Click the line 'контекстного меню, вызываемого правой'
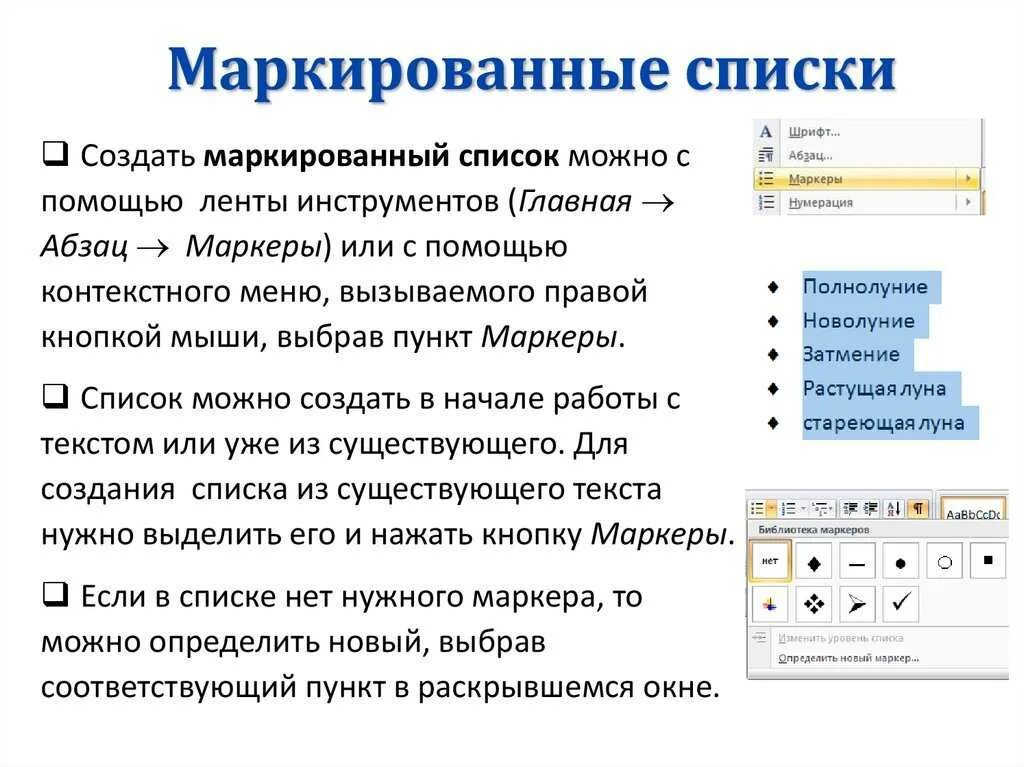The image size is (1024, 767). [344, 292]
